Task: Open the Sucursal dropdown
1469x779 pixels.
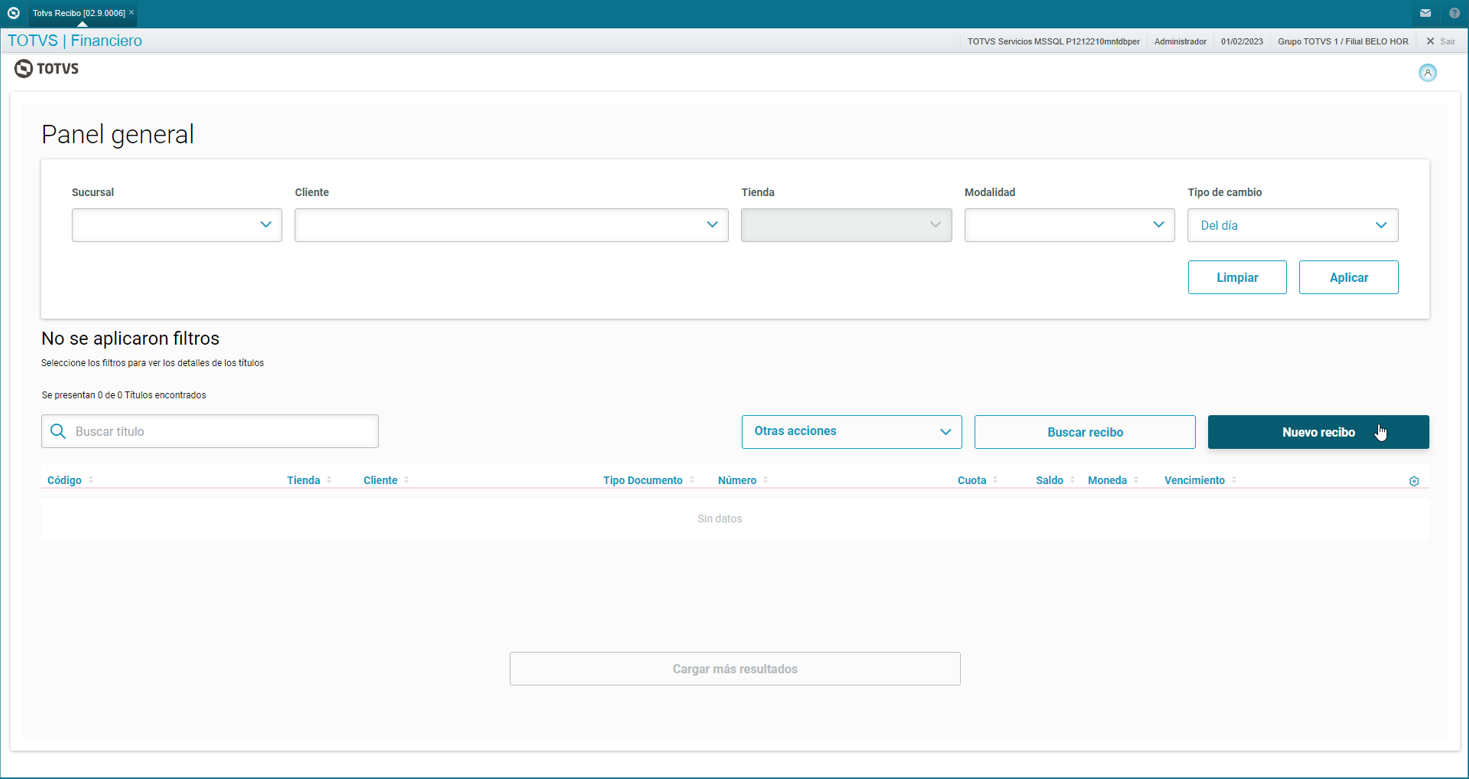Action: pyautogui.click(x=176, y=225)
